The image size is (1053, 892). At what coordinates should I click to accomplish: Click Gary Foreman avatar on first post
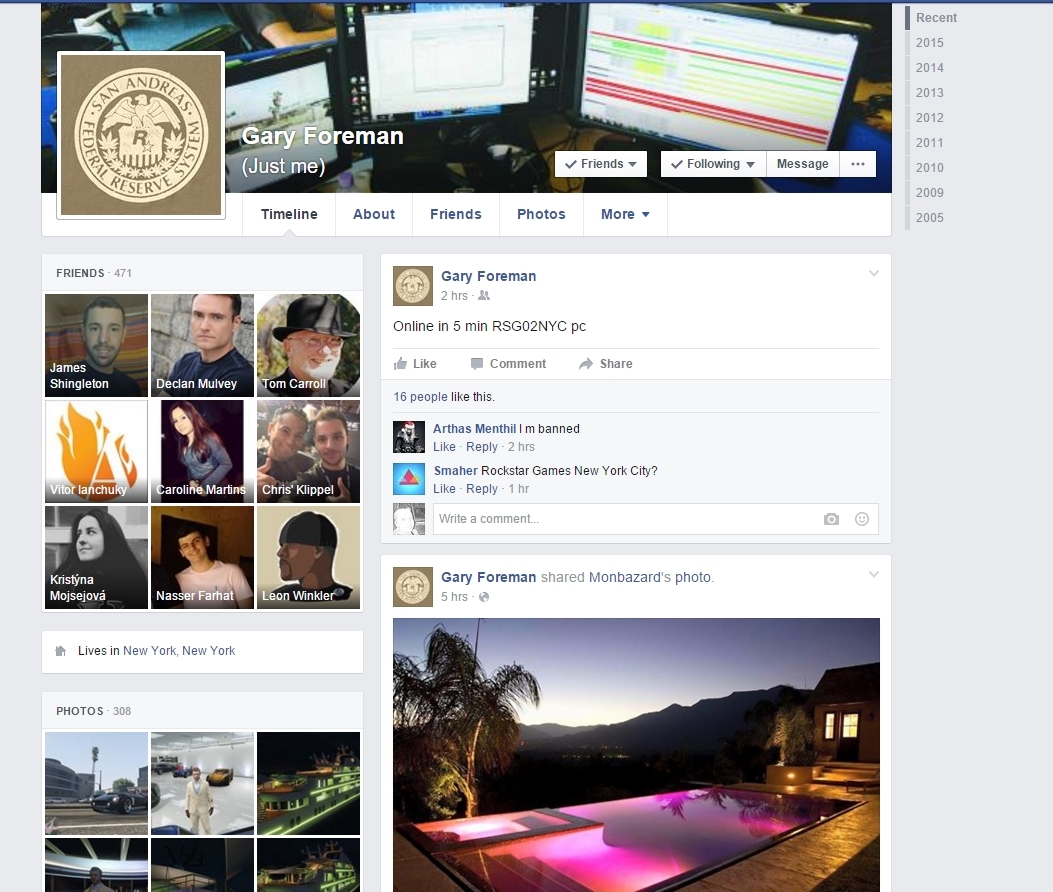point(412,285)
